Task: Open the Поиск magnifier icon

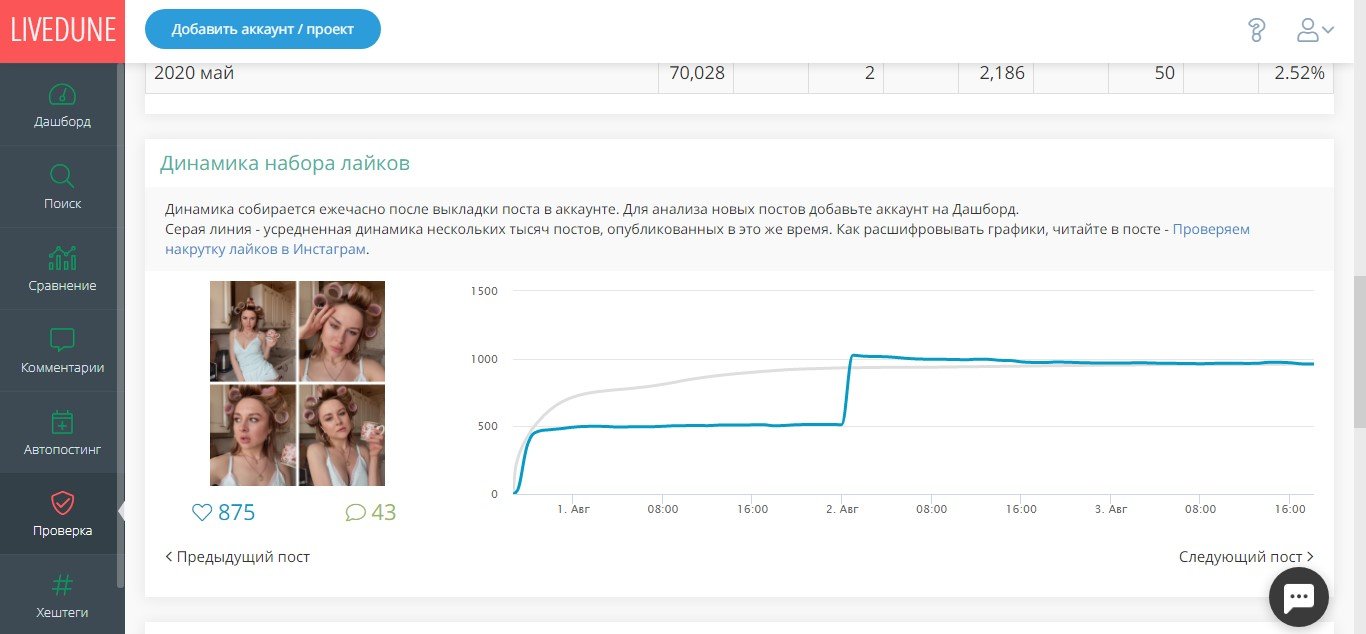Action: [x=62, y=177]
